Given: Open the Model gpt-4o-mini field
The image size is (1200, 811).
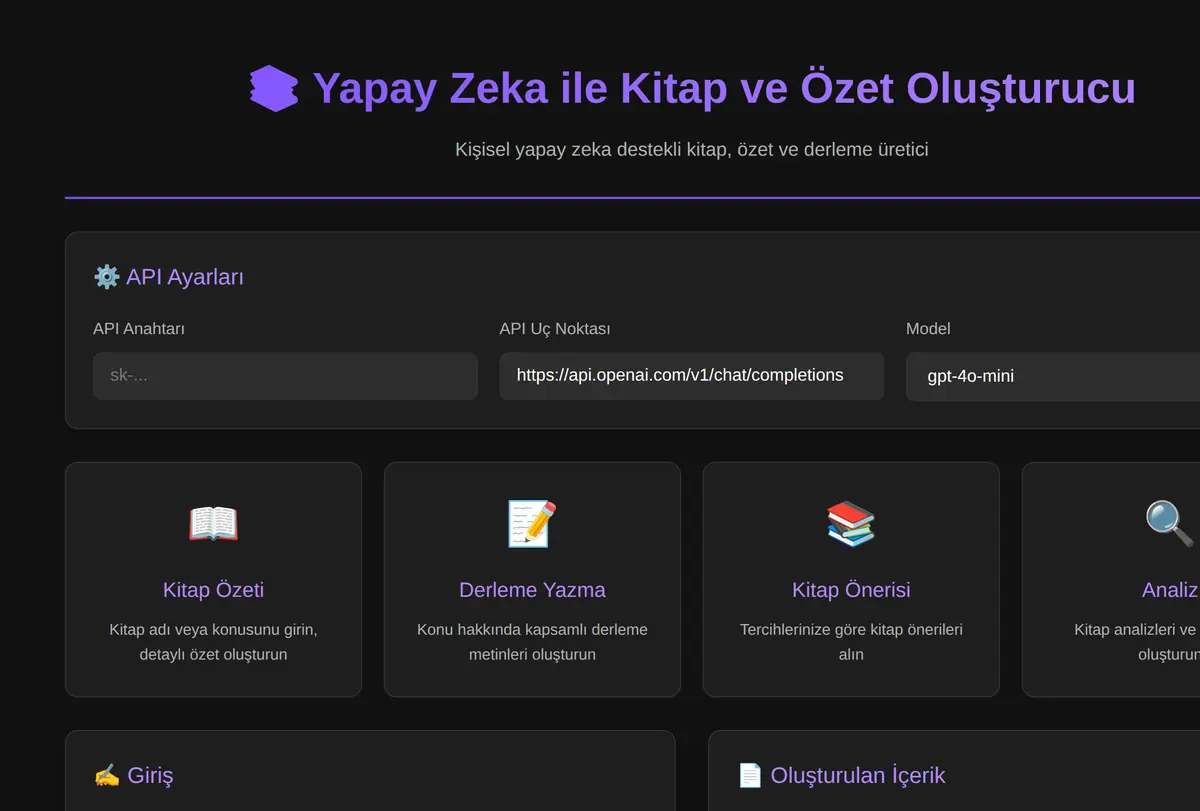Looking at the screenshot, I should (1053, 377).
